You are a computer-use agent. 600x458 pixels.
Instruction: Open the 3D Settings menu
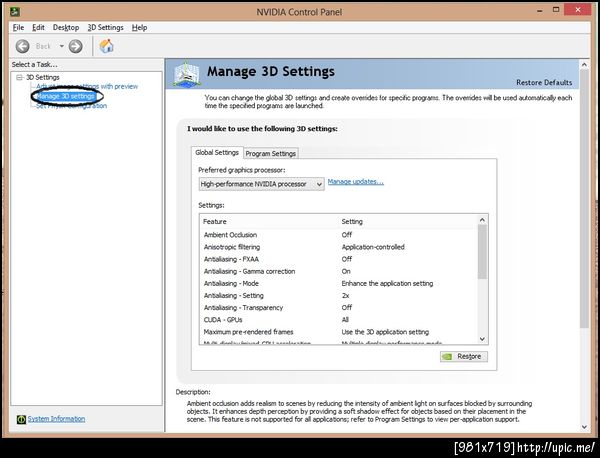click(105, 28)
